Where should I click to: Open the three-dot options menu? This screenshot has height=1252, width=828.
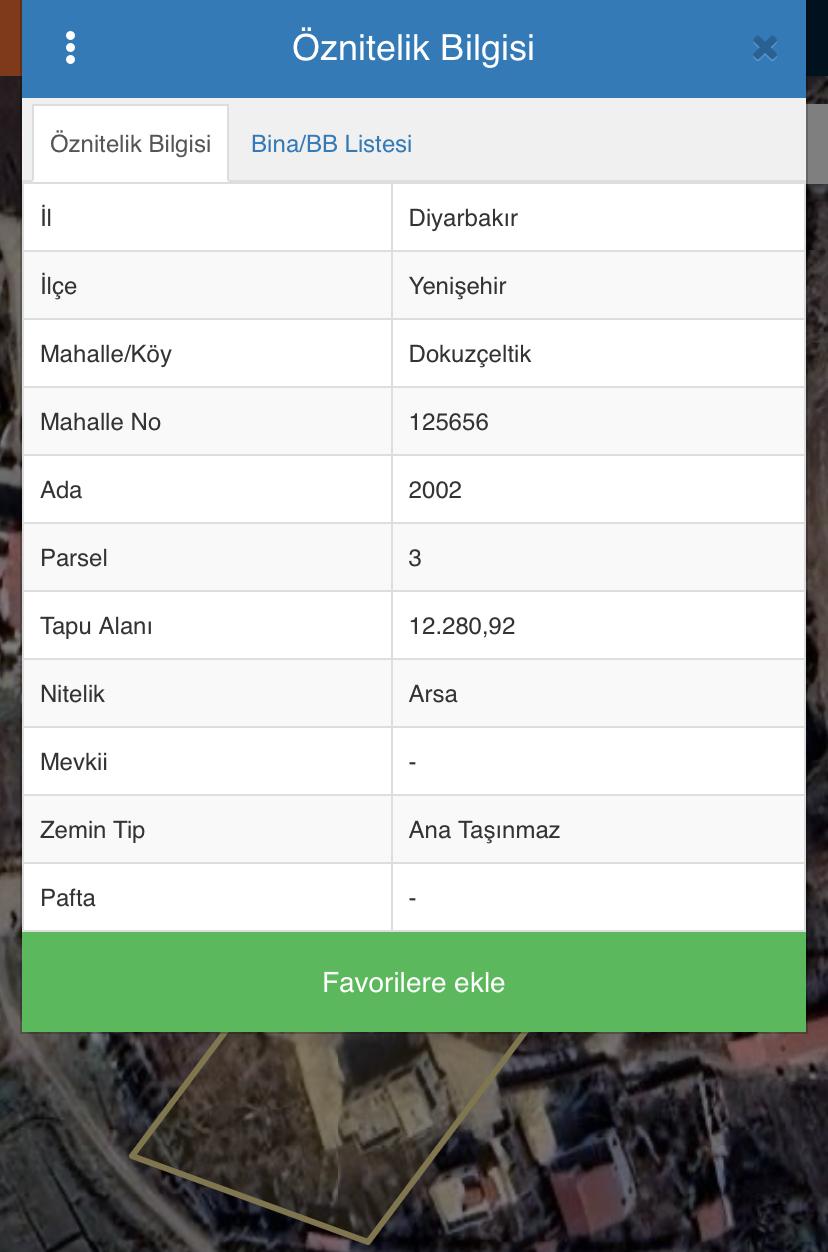click(x=70, y=47)
